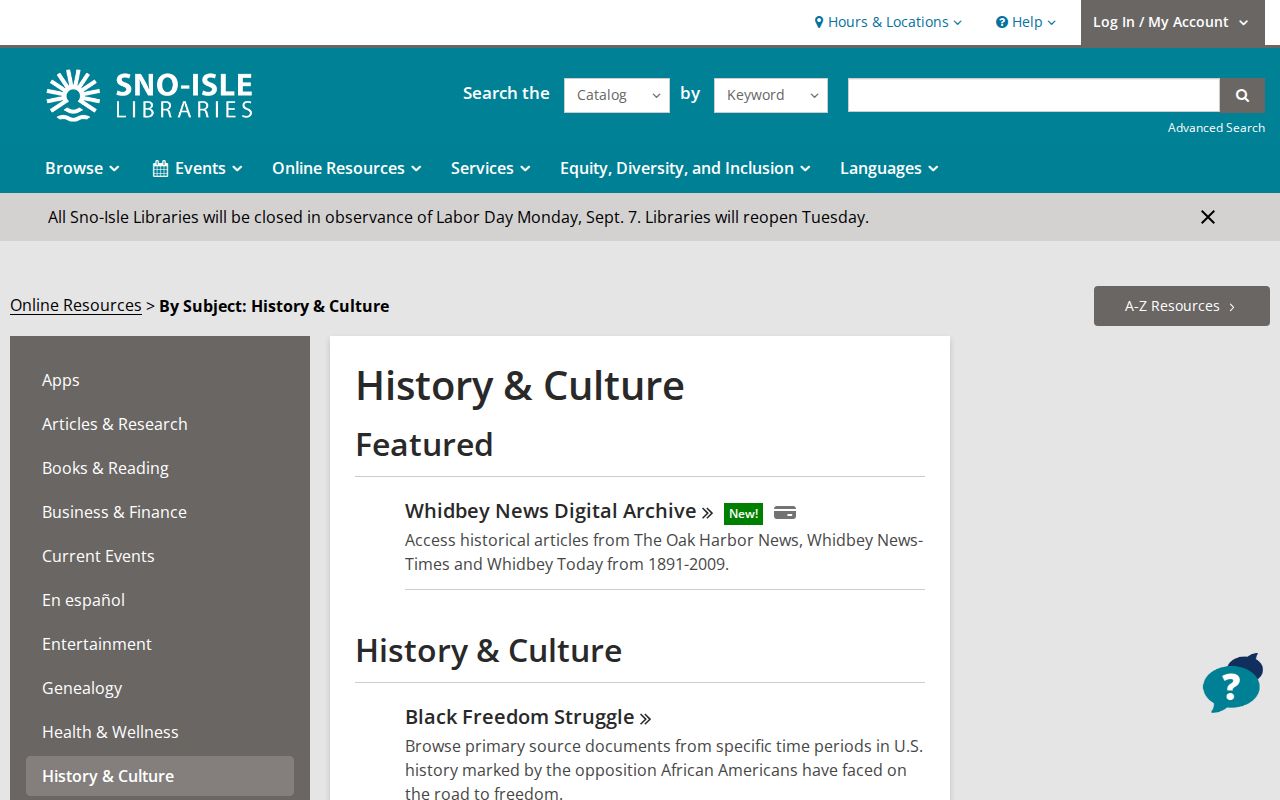Screen dimensions: 1280x800
Task: Click the green New! badge
Action: point(743,513)
